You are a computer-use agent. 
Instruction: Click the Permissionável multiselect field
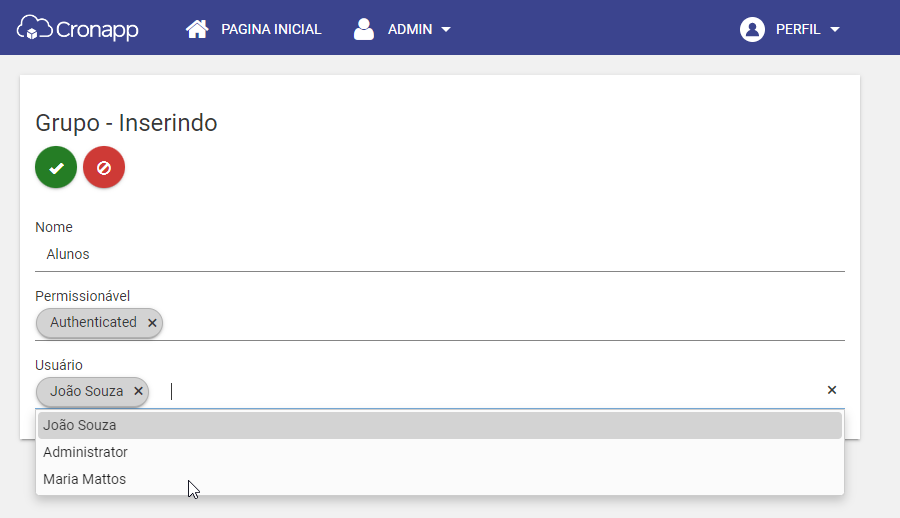(440, 323)
